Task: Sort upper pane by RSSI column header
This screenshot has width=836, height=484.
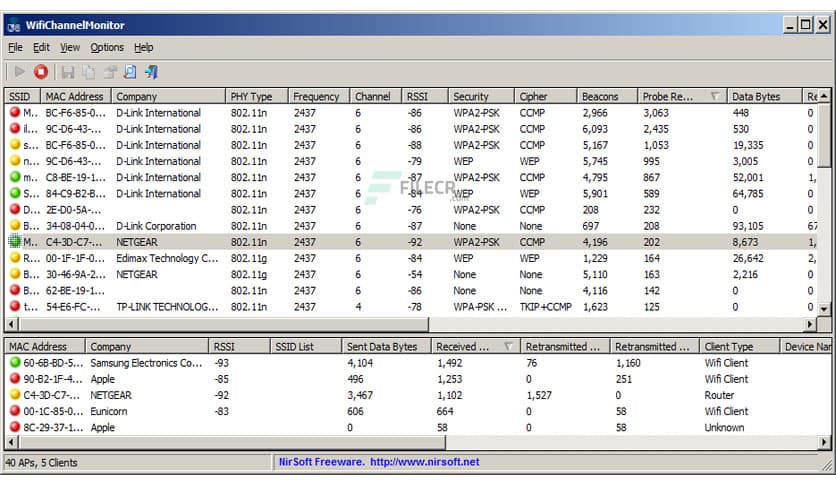Action: tap(424, 96)
